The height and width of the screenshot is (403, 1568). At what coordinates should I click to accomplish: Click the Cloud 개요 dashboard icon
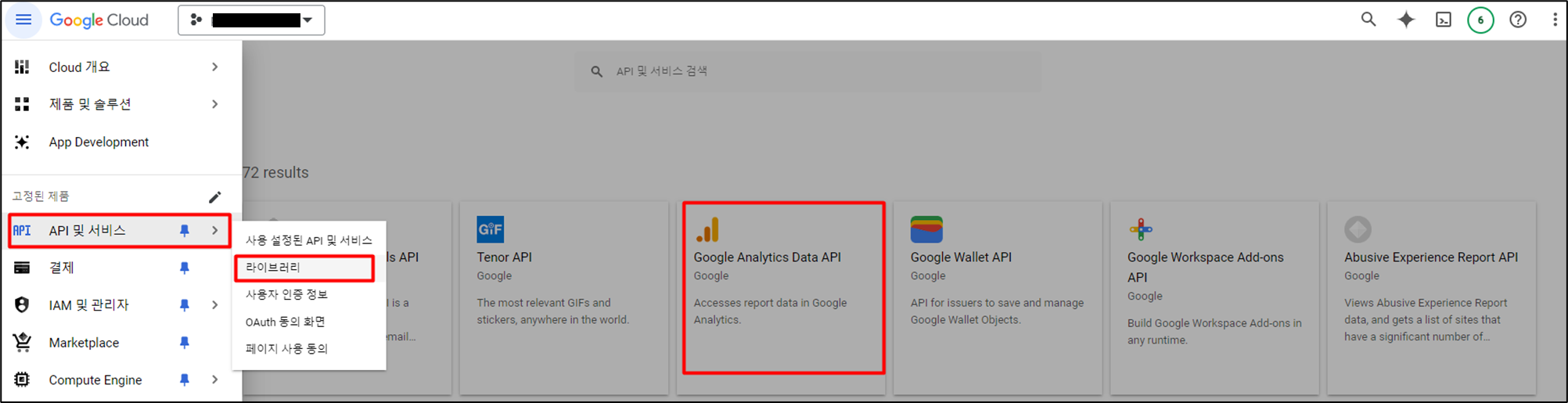click(22, 67)
